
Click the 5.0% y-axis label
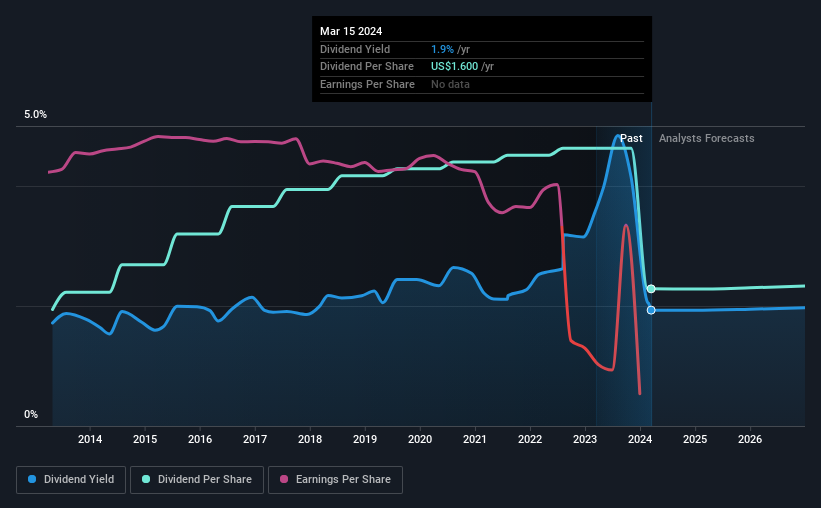35,115
